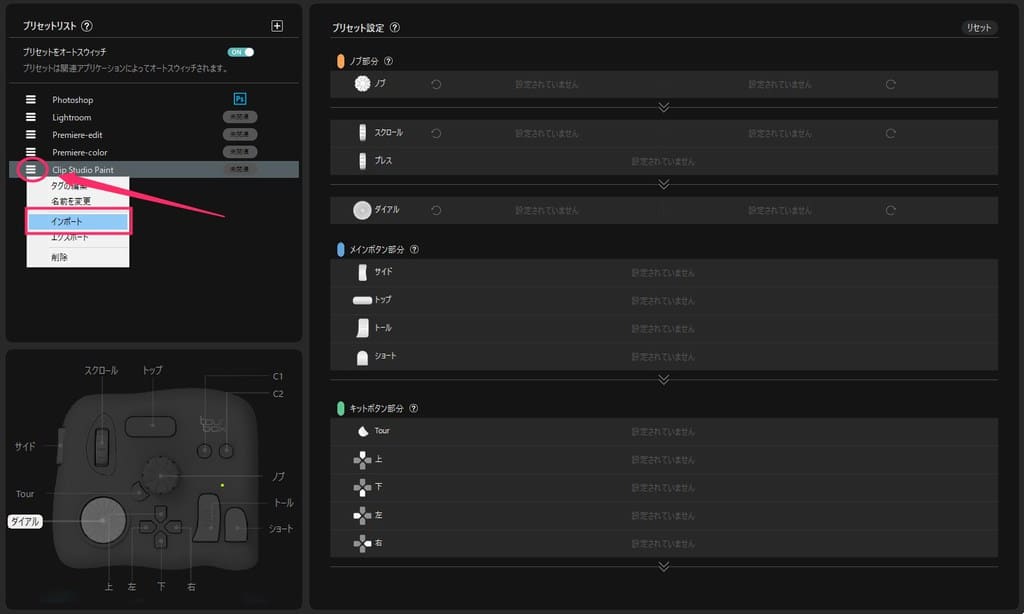Toggle the association badge for Premiere-color
Viewport: 1024px width, 614px height.
tap(239, 152)
